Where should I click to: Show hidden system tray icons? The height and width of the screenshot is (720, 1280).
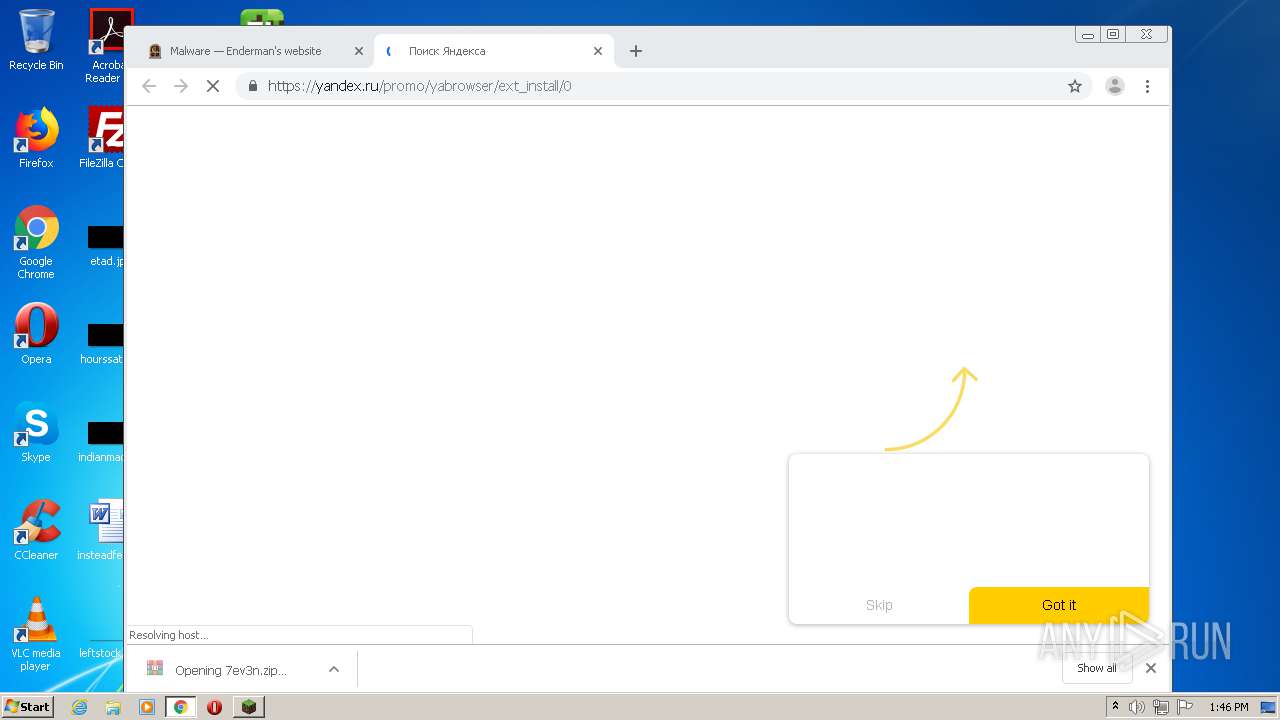tap(1115, 707)
